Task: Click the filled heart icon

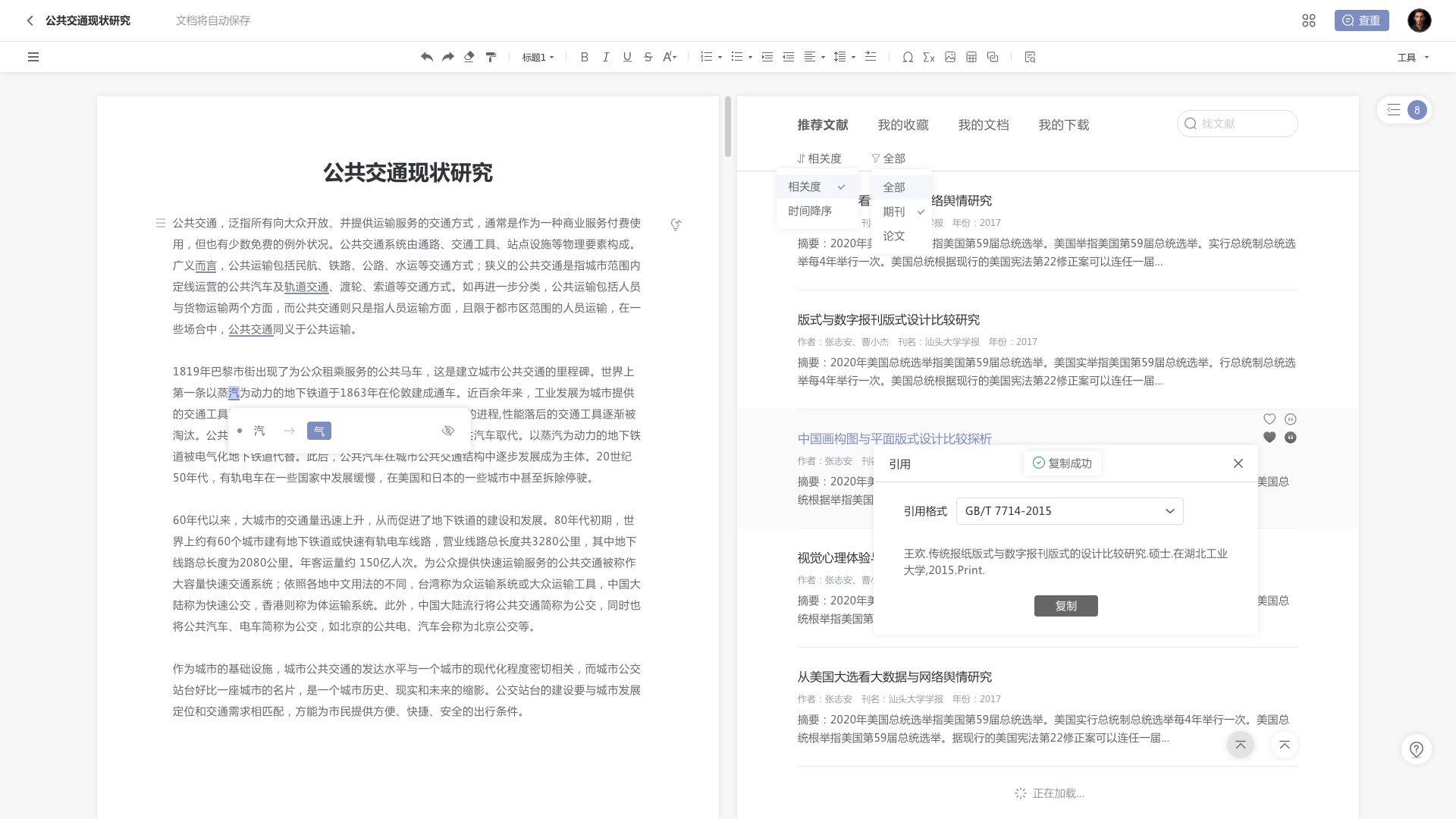Action: (x=1269, y=438)
